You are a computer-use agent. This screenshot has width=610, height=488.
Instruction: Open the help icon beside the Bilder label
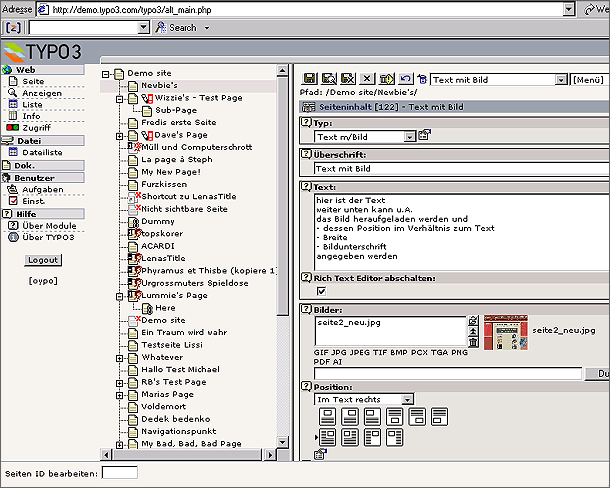coord(306,309)
